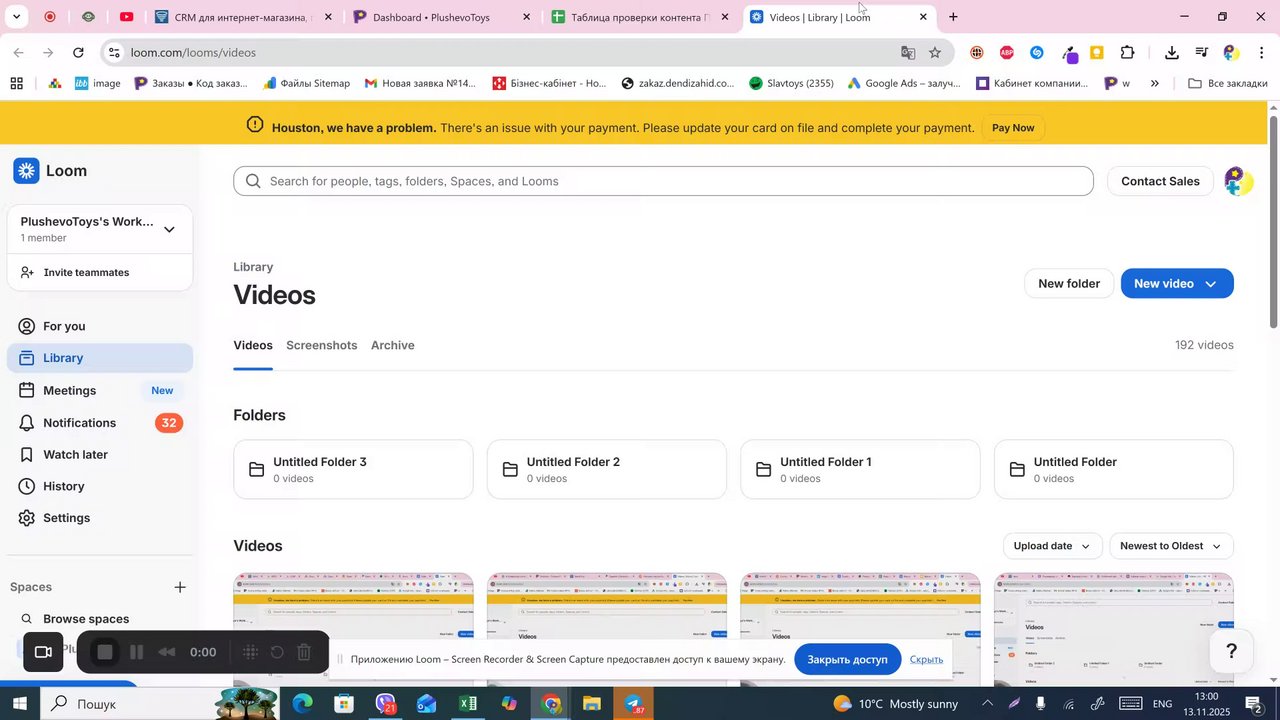The width and height of the screenshot is (1280, 720).
Task: Click Browse spaces link
Action: coord(86,619)
